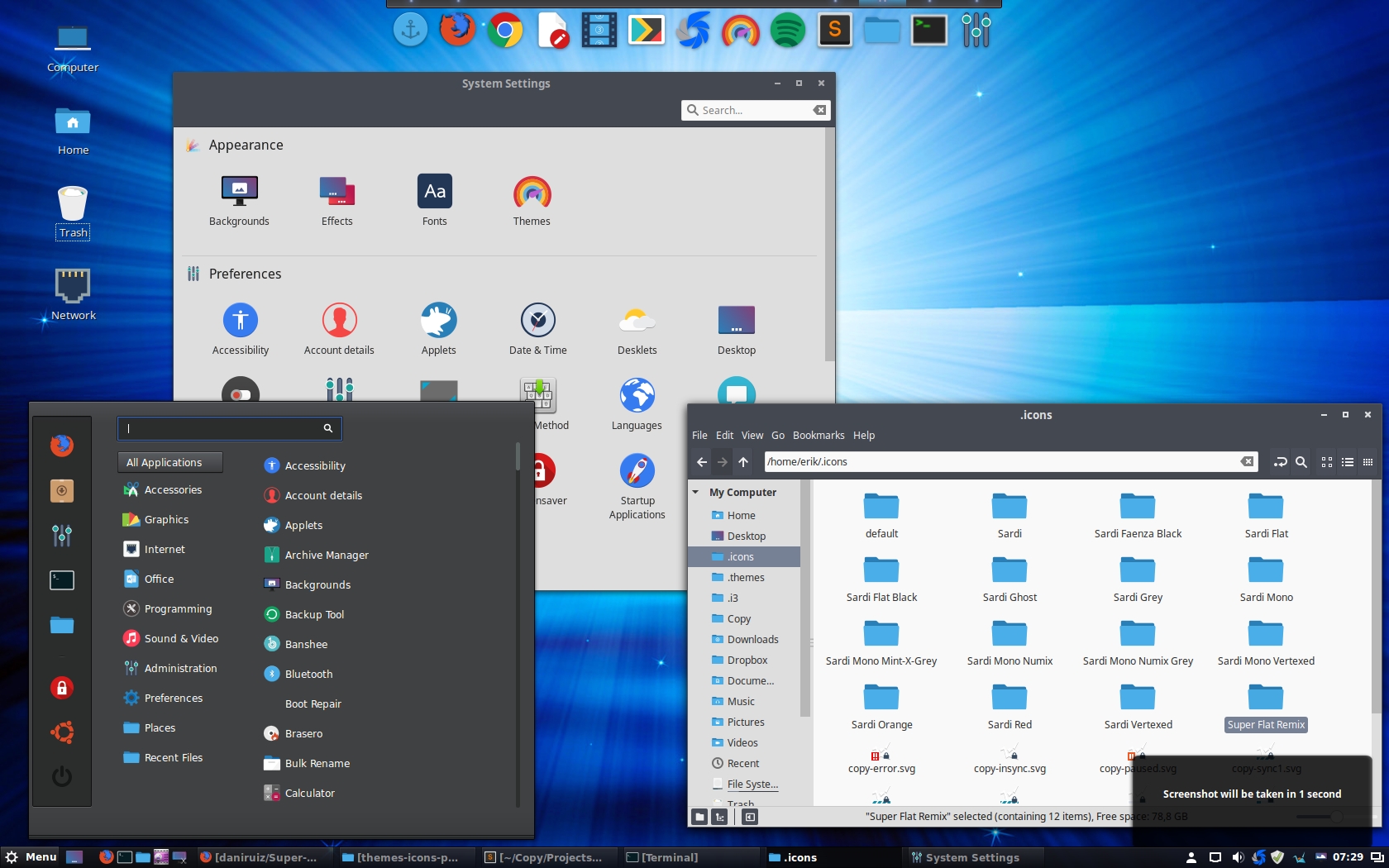Open Go menu in file manager

click(x=778, y=435)
